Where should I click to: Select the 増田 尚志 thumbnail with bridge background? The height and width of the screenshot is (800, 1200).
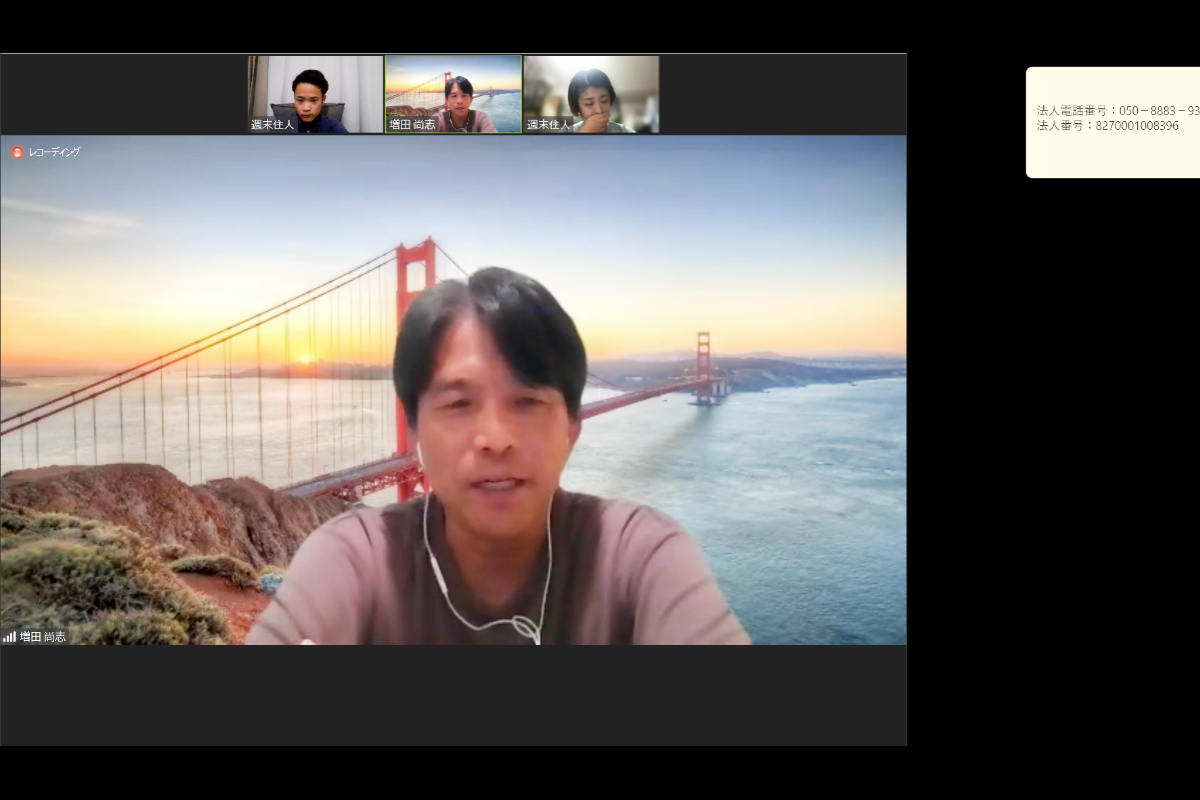453,93
